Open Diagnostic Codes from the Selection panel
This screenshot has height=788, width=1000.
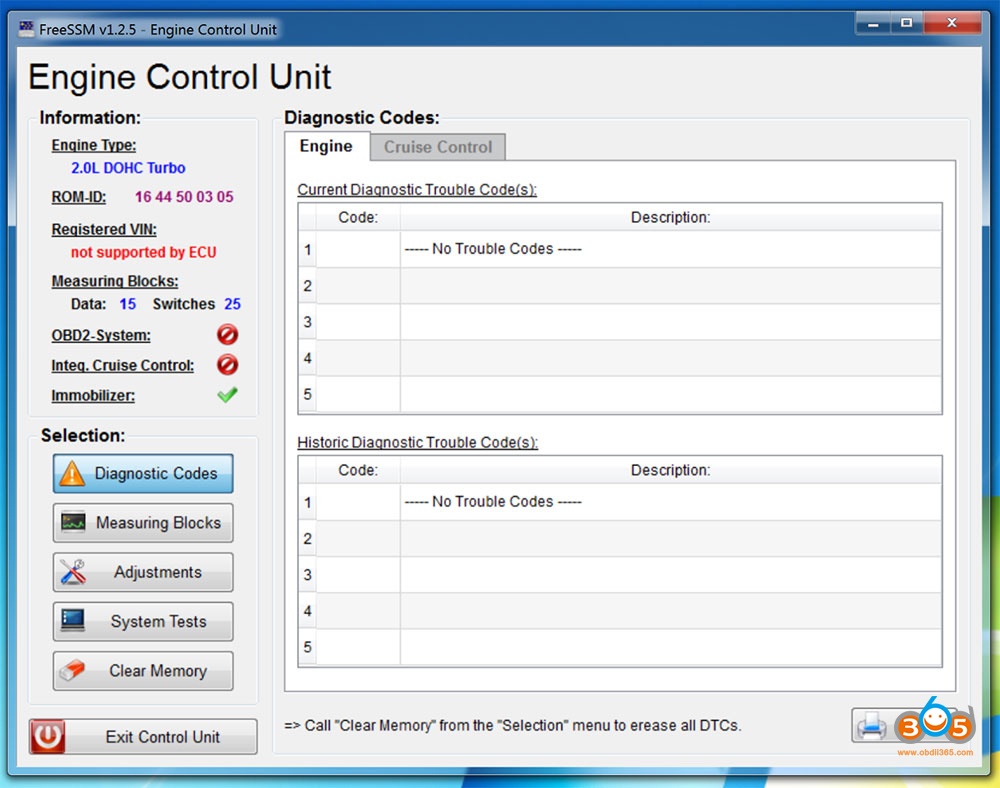pos(143,474)
